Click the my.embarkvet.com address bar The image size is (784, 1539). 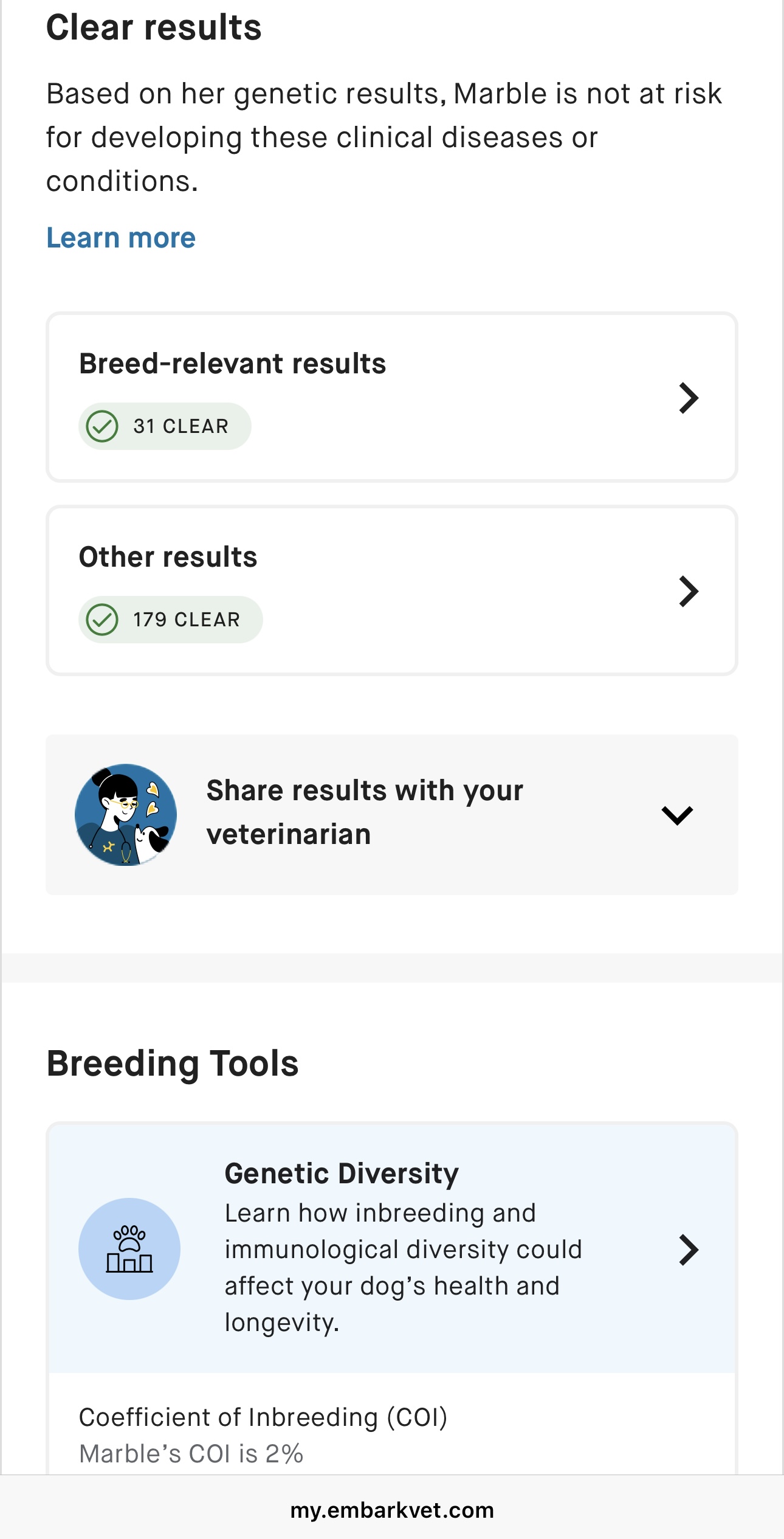point(392,1510)
